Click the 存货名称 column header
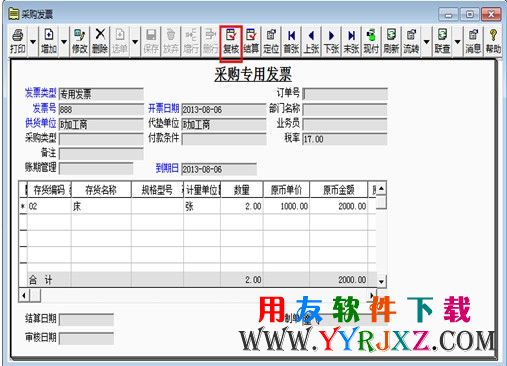This screenshot has width=507, height=366. click(101, 190)
